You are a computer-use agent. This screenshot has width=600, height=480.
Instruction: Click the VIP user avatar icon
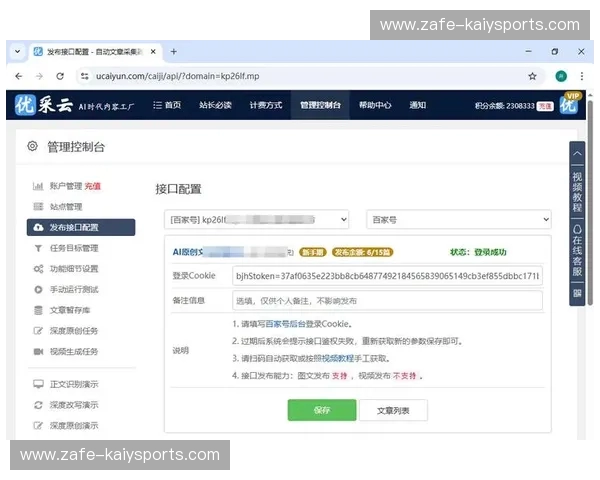click(569, 104)
